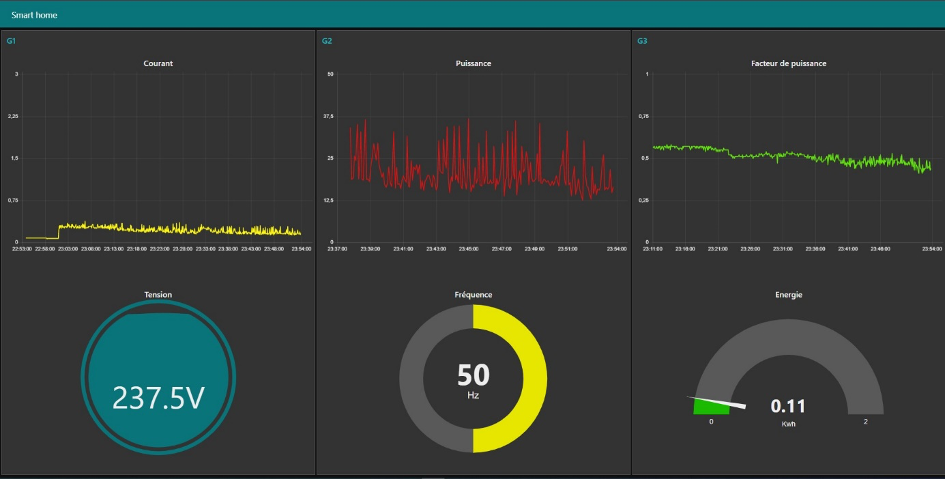Screen dimensions: 945x479
Task: Select the Tension gauge label
Action: tap(158, 295)
